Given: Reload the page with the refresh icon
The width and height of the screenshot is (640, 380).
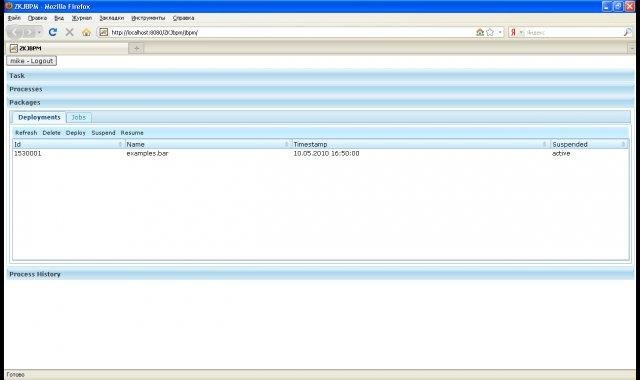Looking at the screenshot, I should point(53,32).
